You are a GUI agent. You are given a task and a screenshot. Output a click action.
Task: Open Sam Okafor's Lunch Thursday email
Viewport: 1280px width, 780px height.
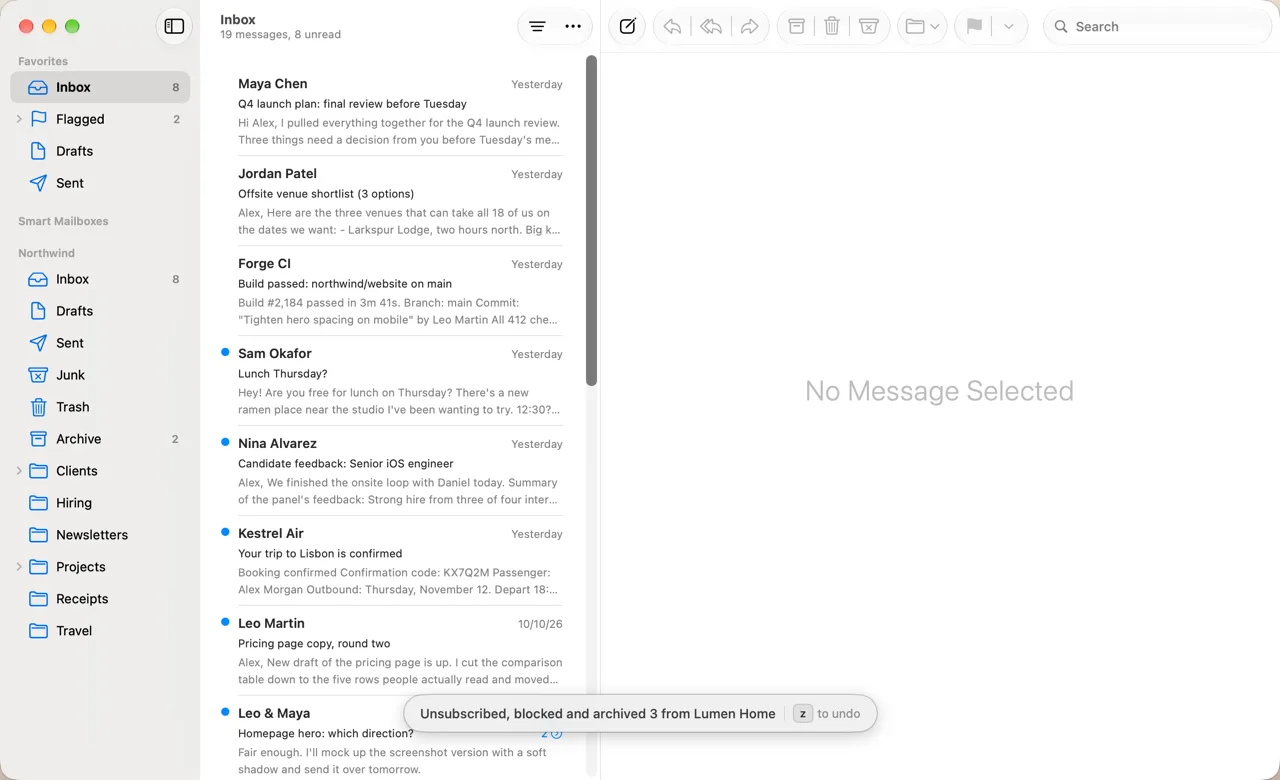pos(392,381)
